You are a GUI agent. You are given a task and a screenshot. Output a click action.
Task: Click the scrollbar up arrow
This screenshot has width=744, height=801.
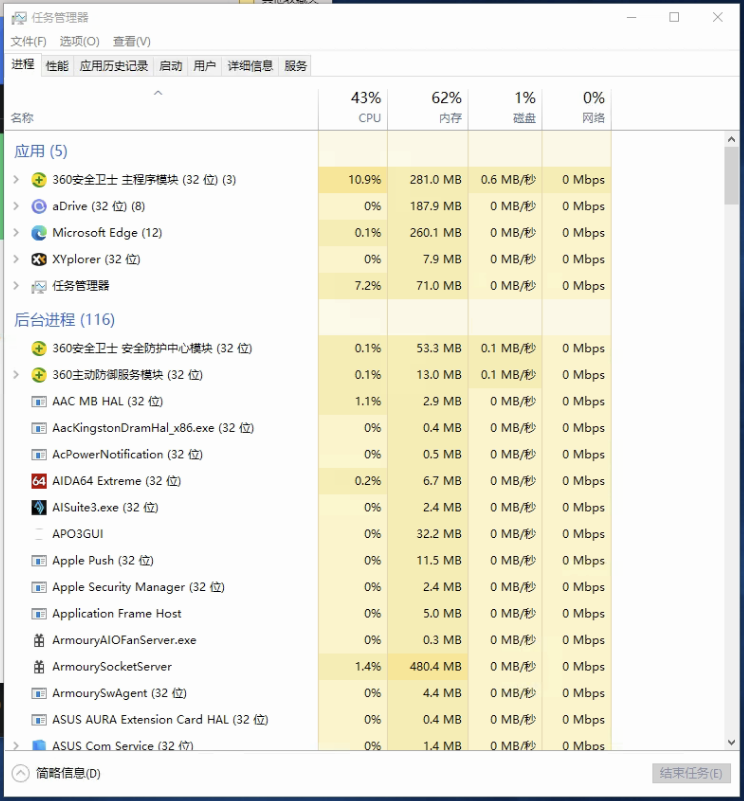[x=731, y=139]
